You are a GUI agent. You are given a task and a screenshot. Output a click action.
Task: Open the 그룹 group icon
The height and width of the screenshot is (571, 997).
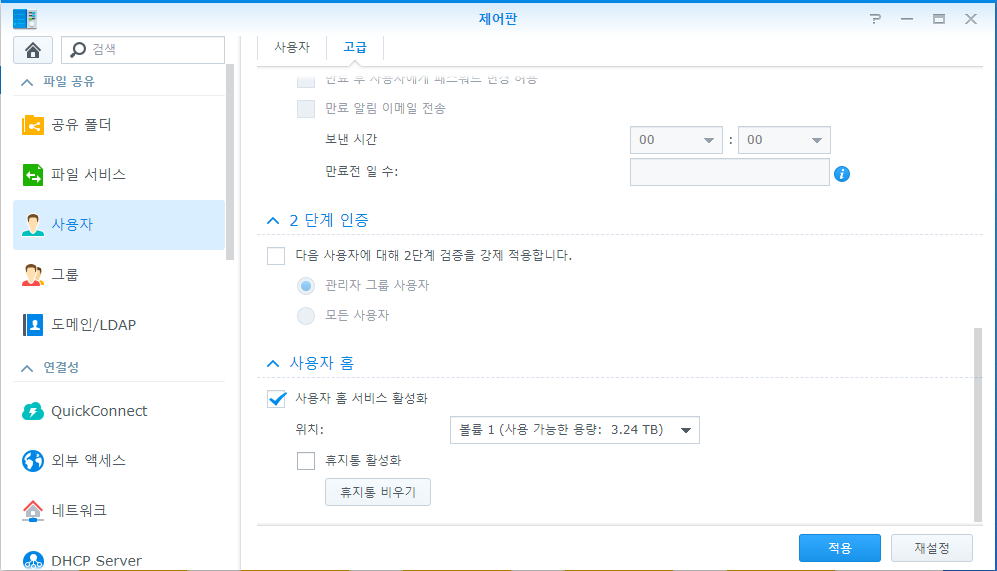[x=32, y=275]
